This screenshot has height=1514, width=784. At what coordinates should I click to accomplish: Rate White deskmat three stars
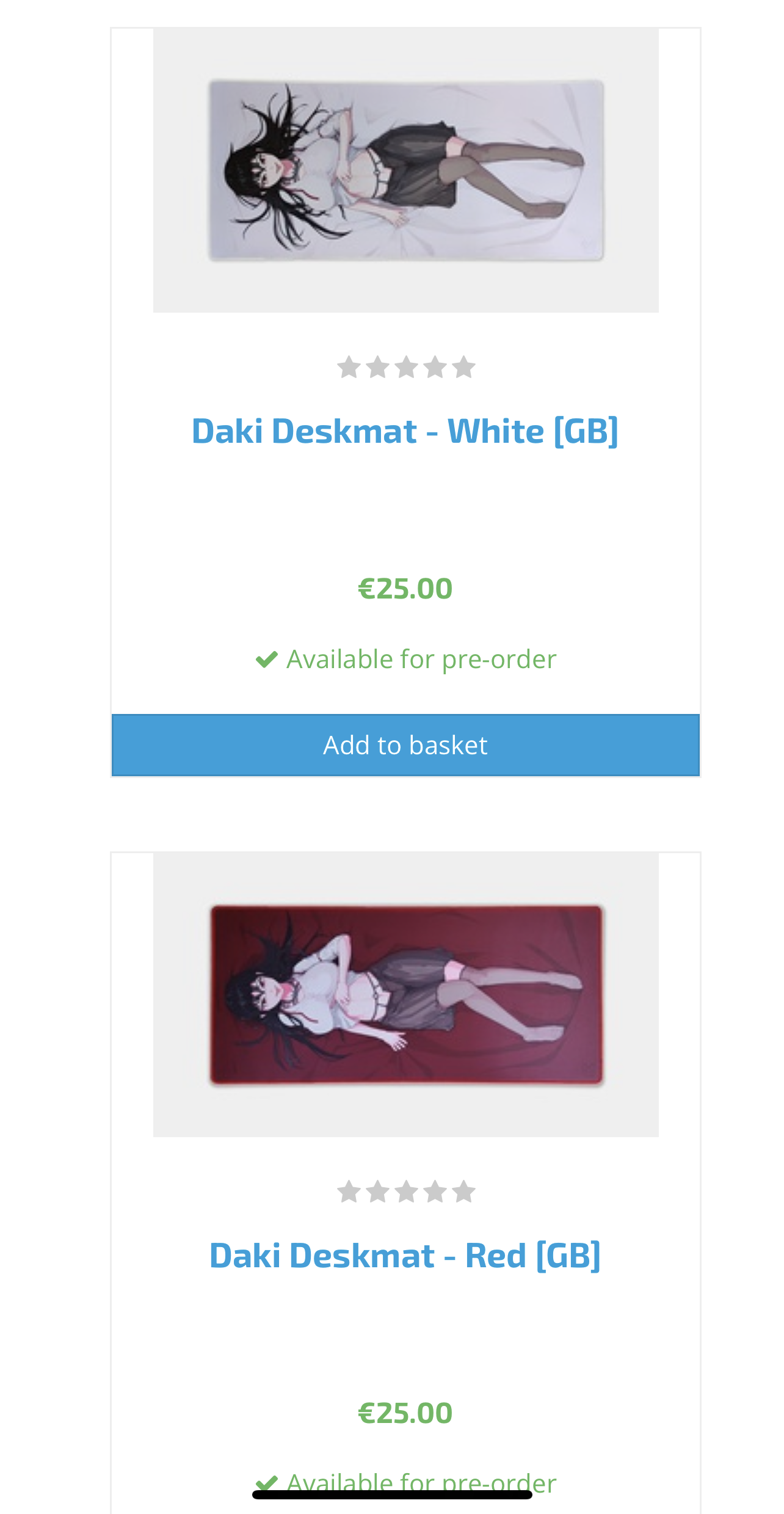(x=406, y=367)
